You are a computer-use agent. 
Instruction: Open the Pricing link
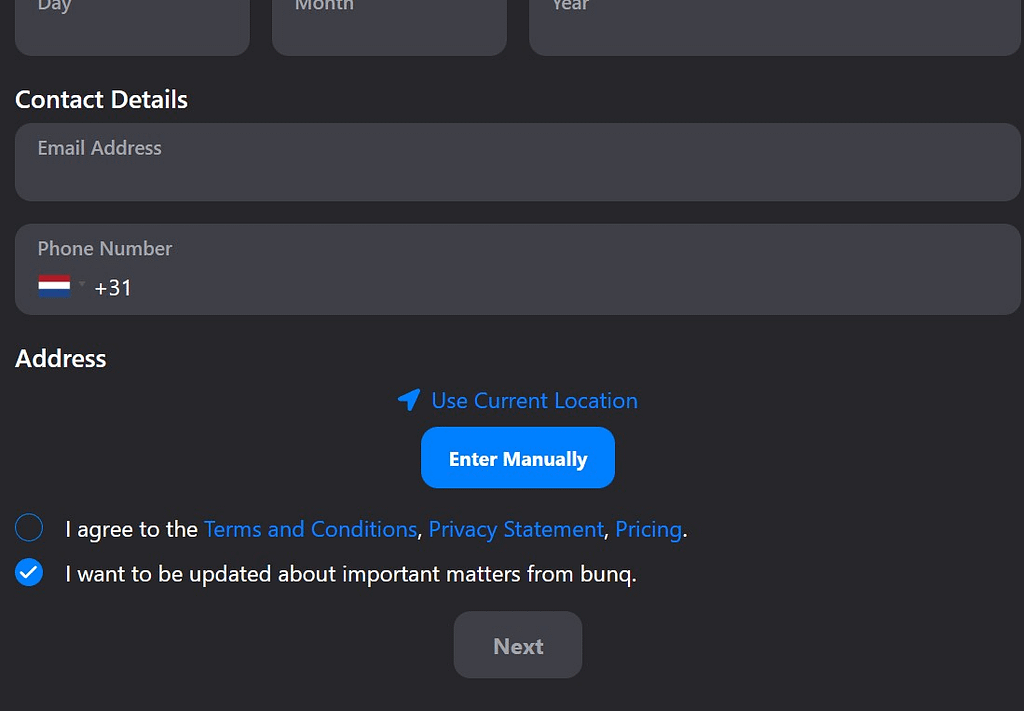point(648,529)
